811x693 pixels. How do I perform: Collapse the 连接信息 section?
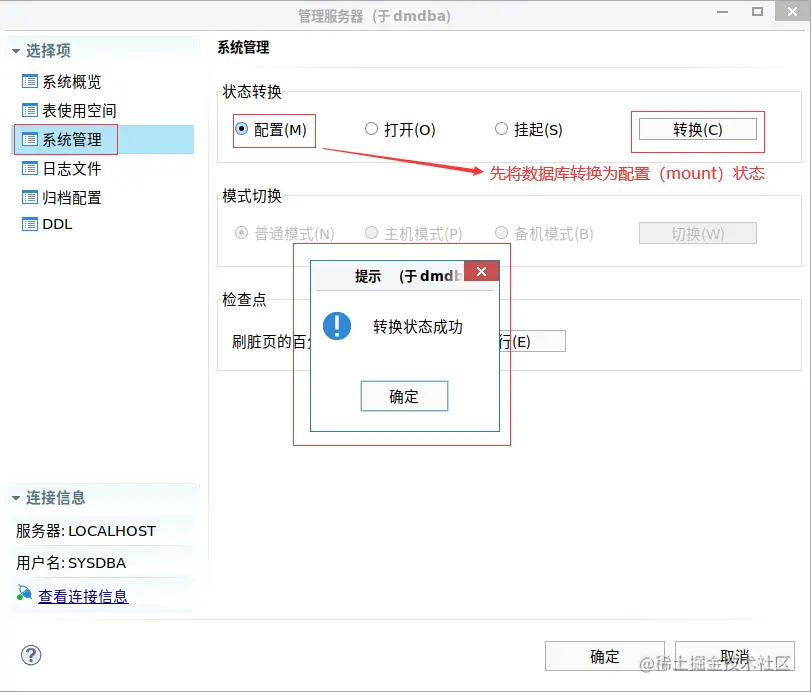pos(16,497)
